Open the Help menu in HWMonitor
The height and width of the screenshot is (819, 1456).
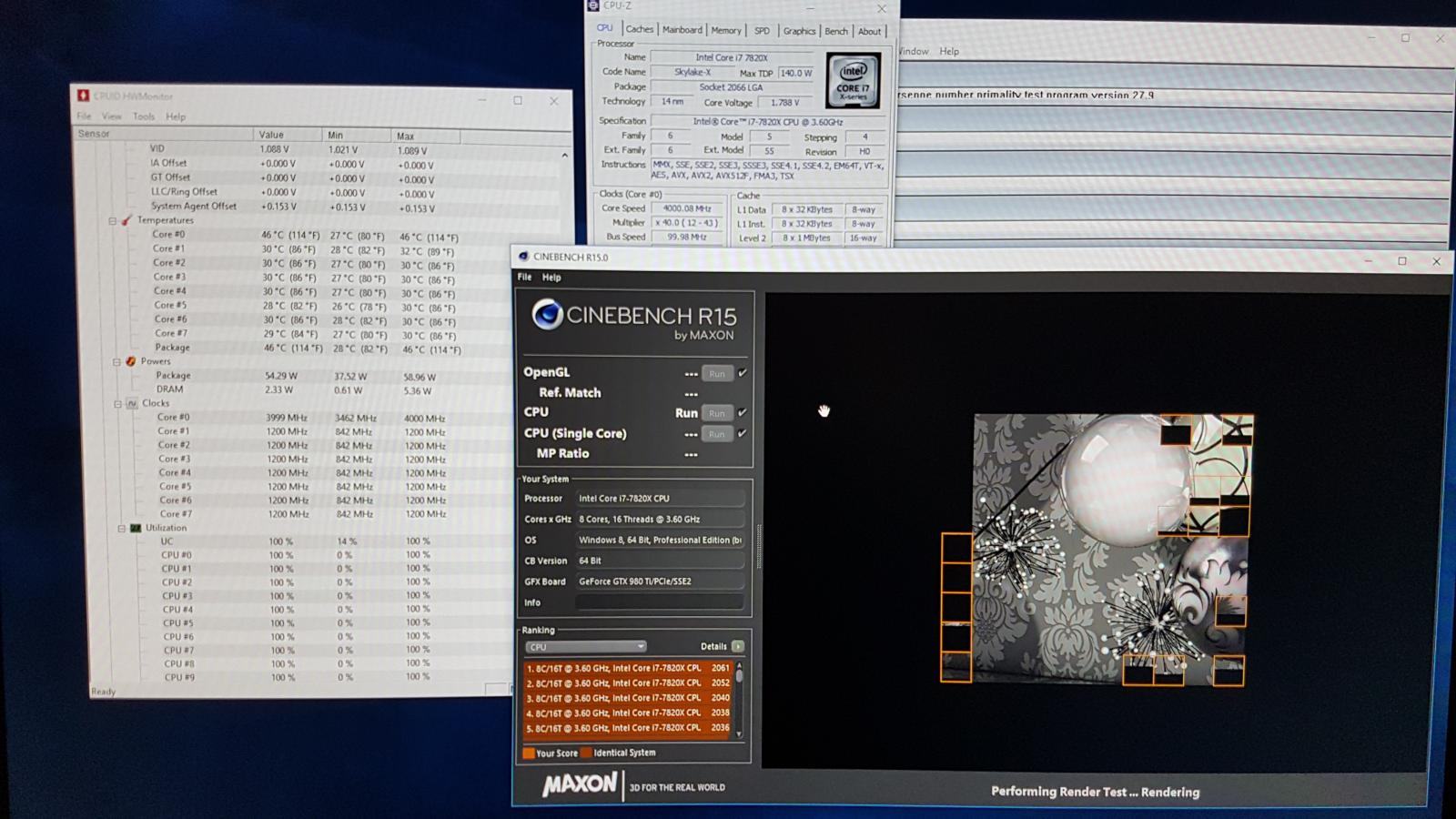click(176, 116)
